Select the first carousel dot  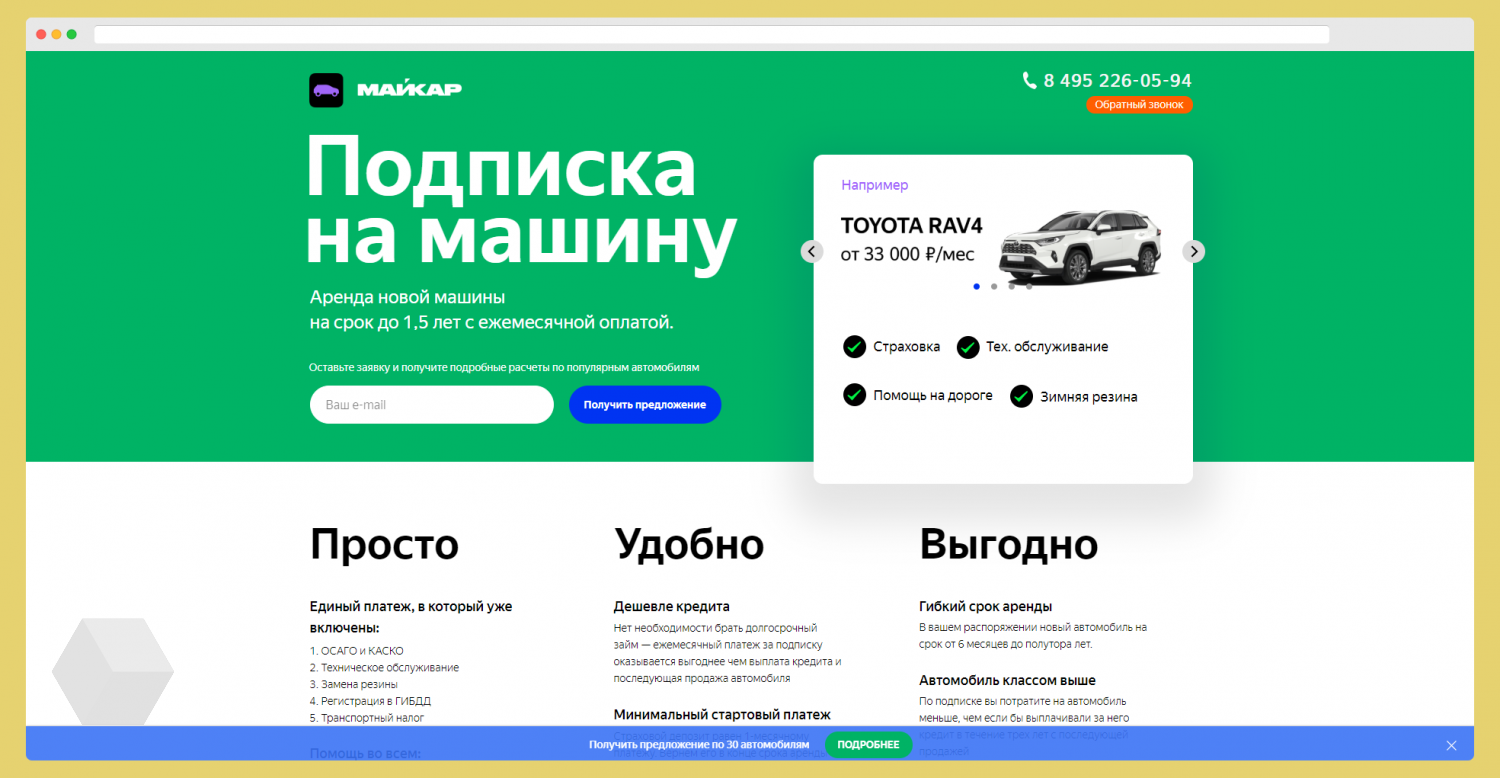[976, 286]
